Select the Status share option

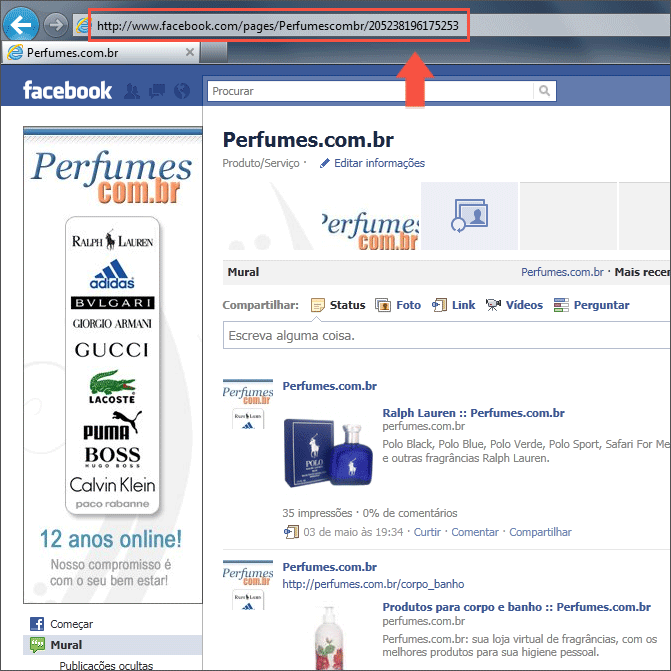click(347, 305)
